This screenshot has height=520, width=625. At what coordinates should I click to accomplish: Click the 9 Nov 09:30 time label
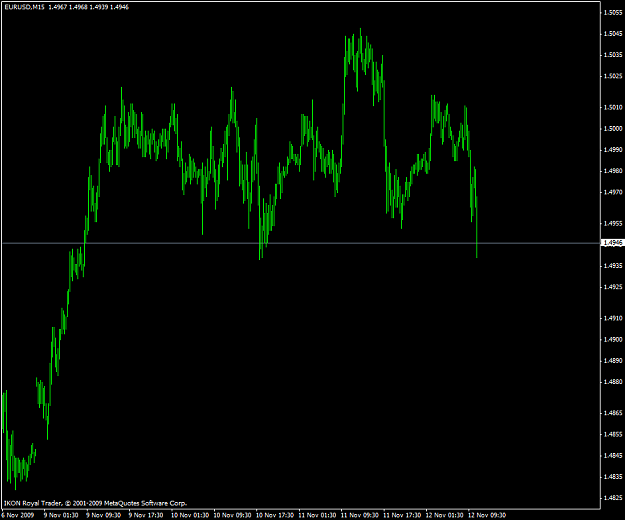103,515
